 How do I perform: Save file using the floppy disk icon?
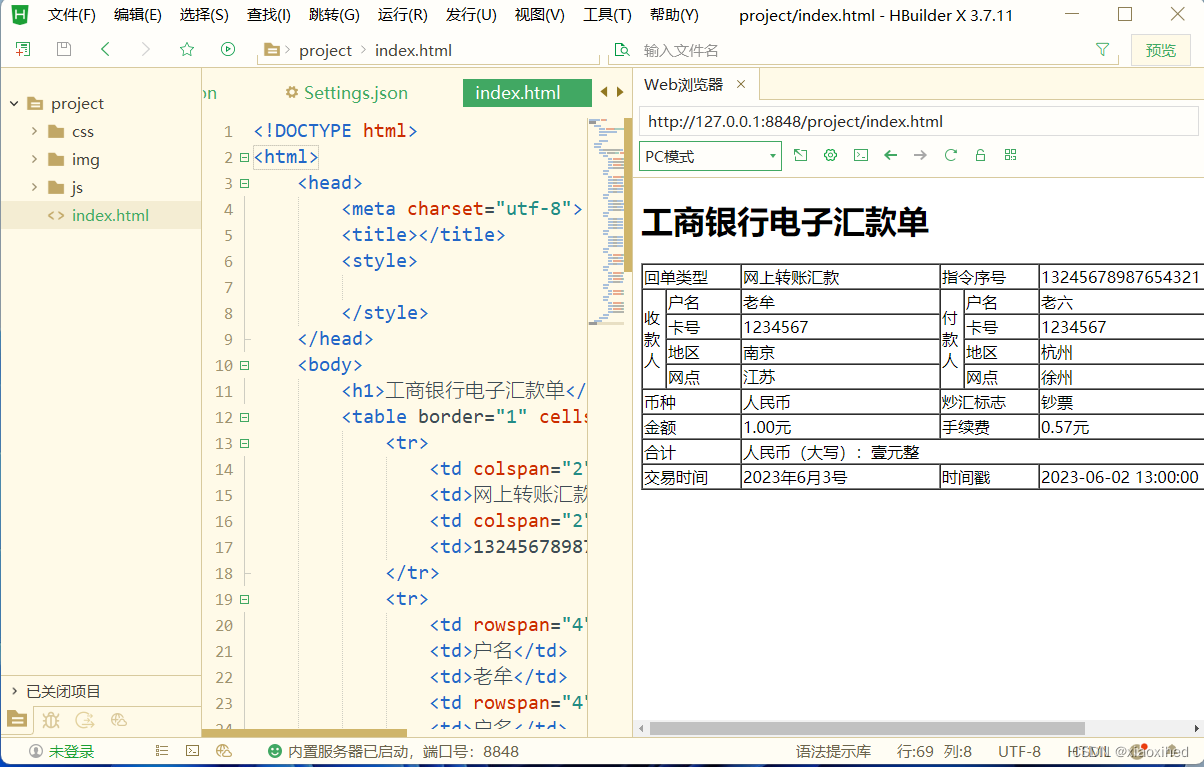(64, 49)
